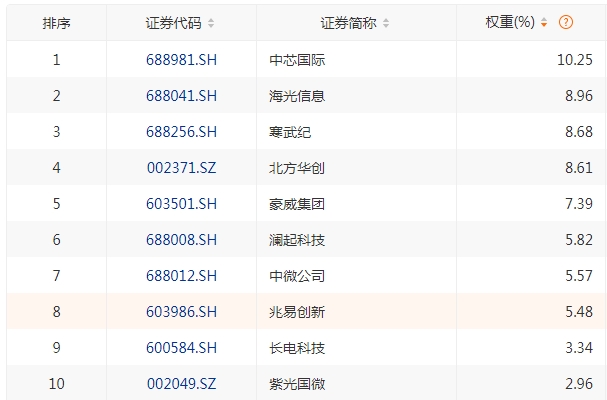Open stock code 688981.SH
607x400 pixels.
(x=181, y=60)
